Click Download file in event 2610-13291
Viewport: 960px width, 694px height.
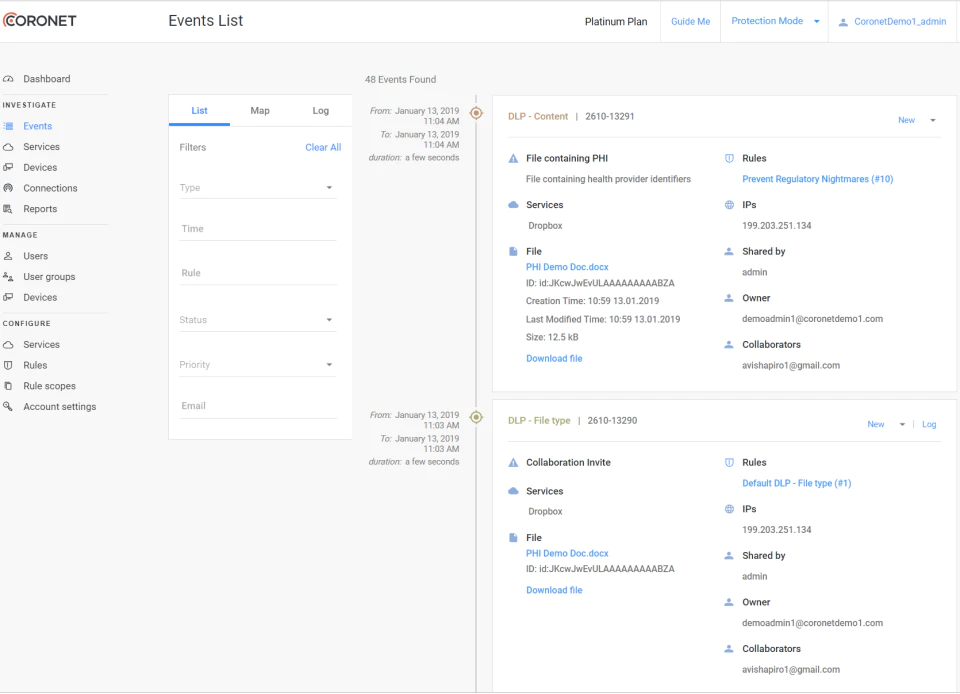coord(554,359)
